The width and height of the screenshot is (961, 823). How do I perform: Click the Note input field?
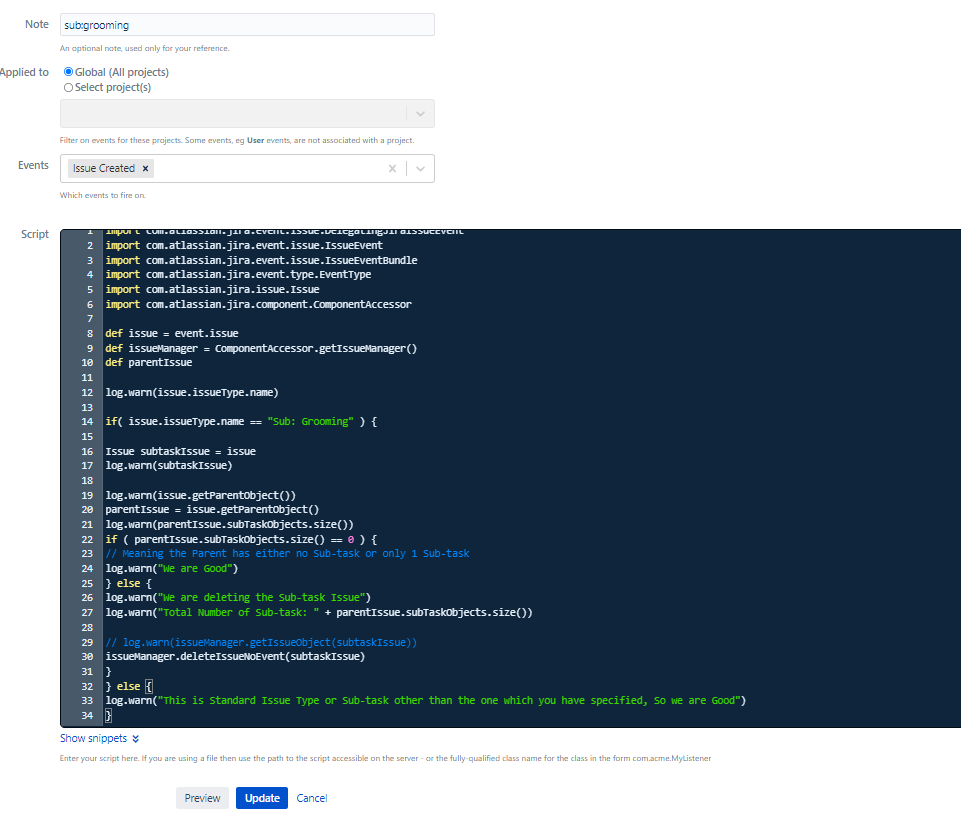[x=247, y=25]
